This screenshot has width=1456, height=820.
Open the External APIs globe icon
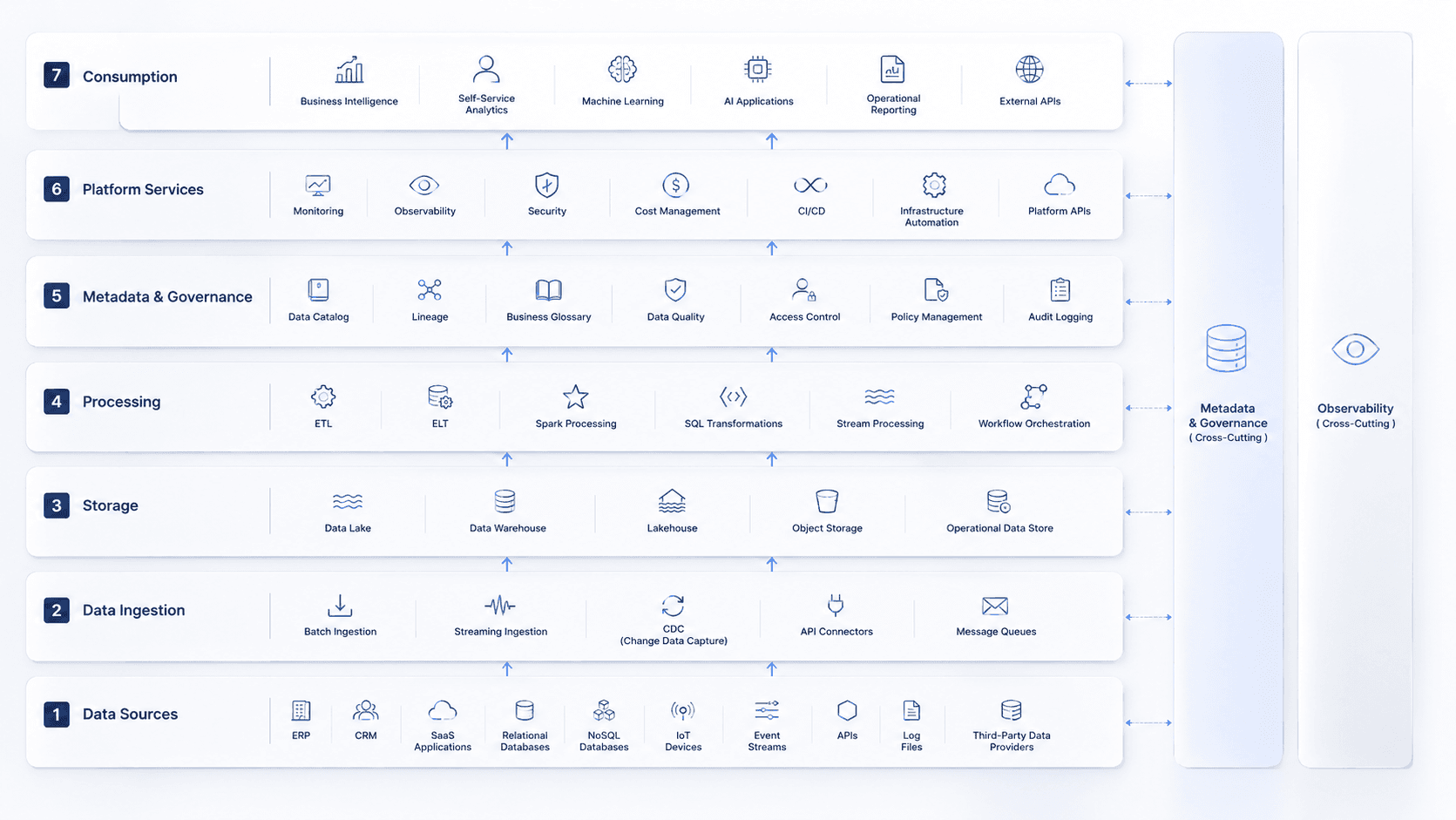click(1029, 69)
